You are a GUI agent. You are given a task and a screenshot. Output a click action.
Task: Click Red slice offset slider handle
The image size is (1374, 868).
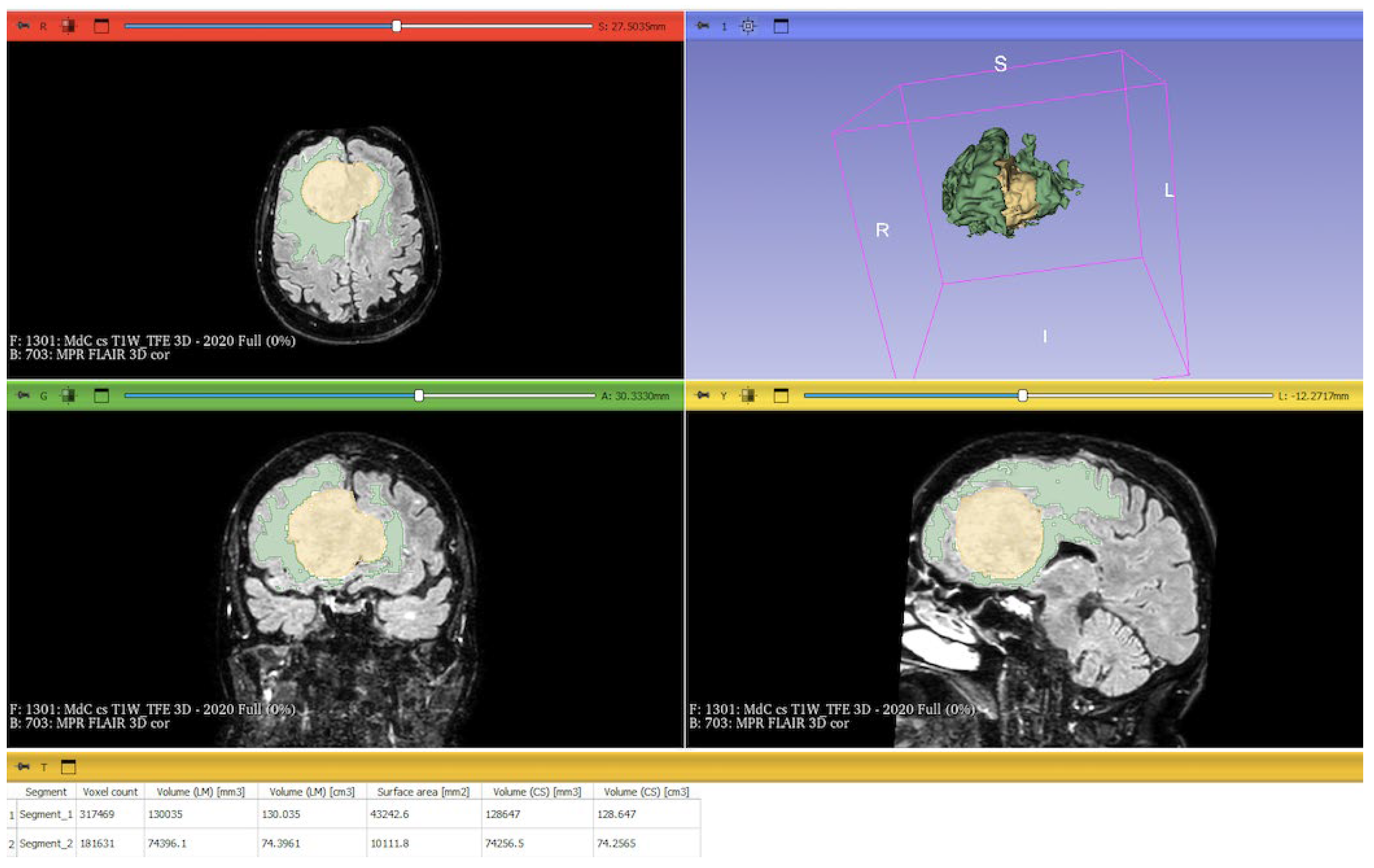[x=397, y=26]
